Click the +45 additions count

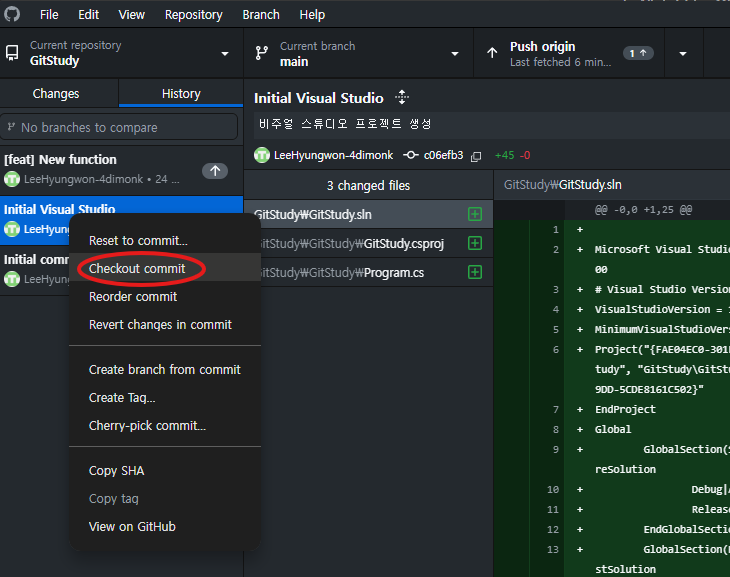tap(504, 156)
